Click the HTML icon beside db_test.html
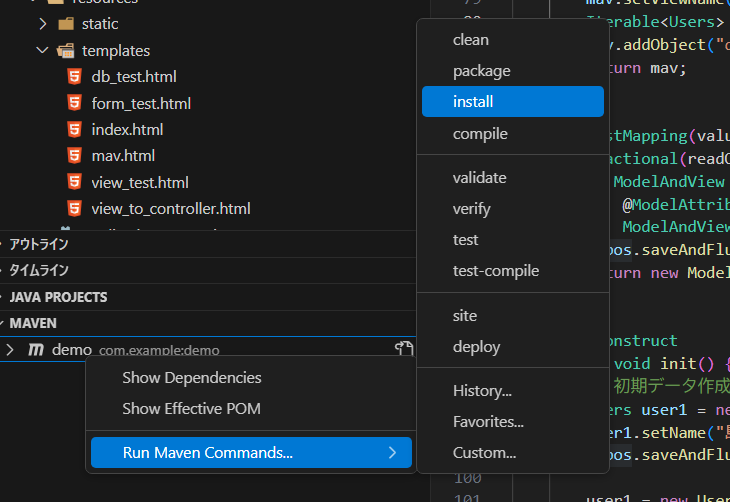 pos(74,76)
